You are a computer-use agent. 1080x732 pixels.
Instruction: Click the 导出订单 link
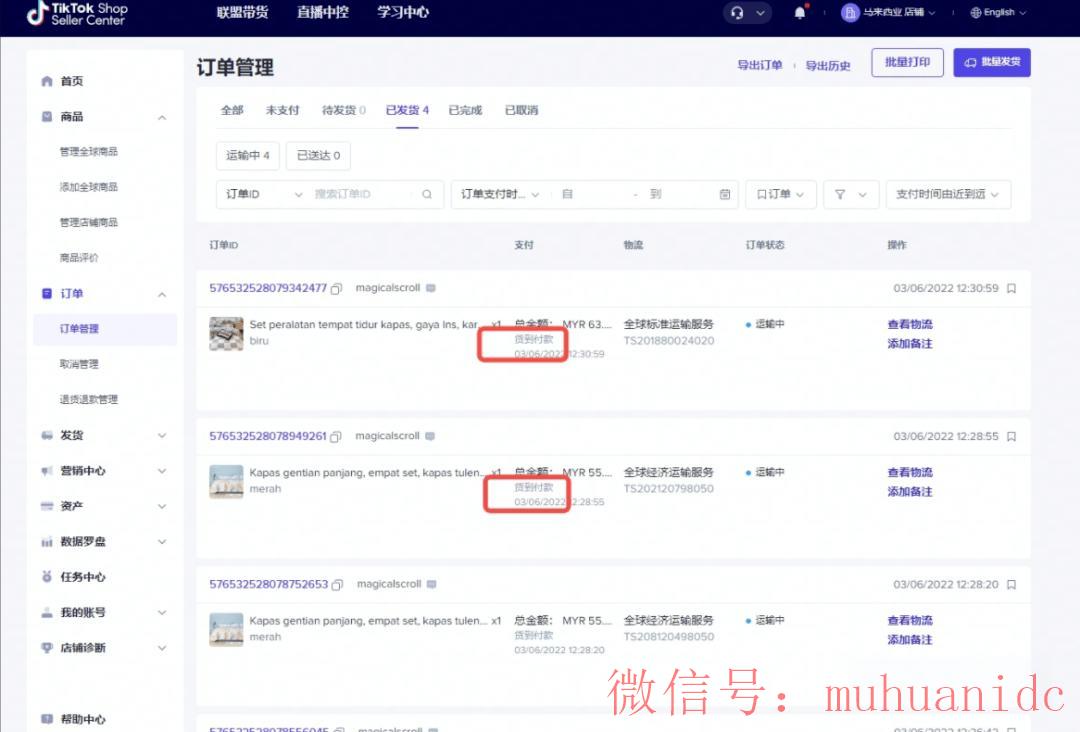tap(760, 65)
